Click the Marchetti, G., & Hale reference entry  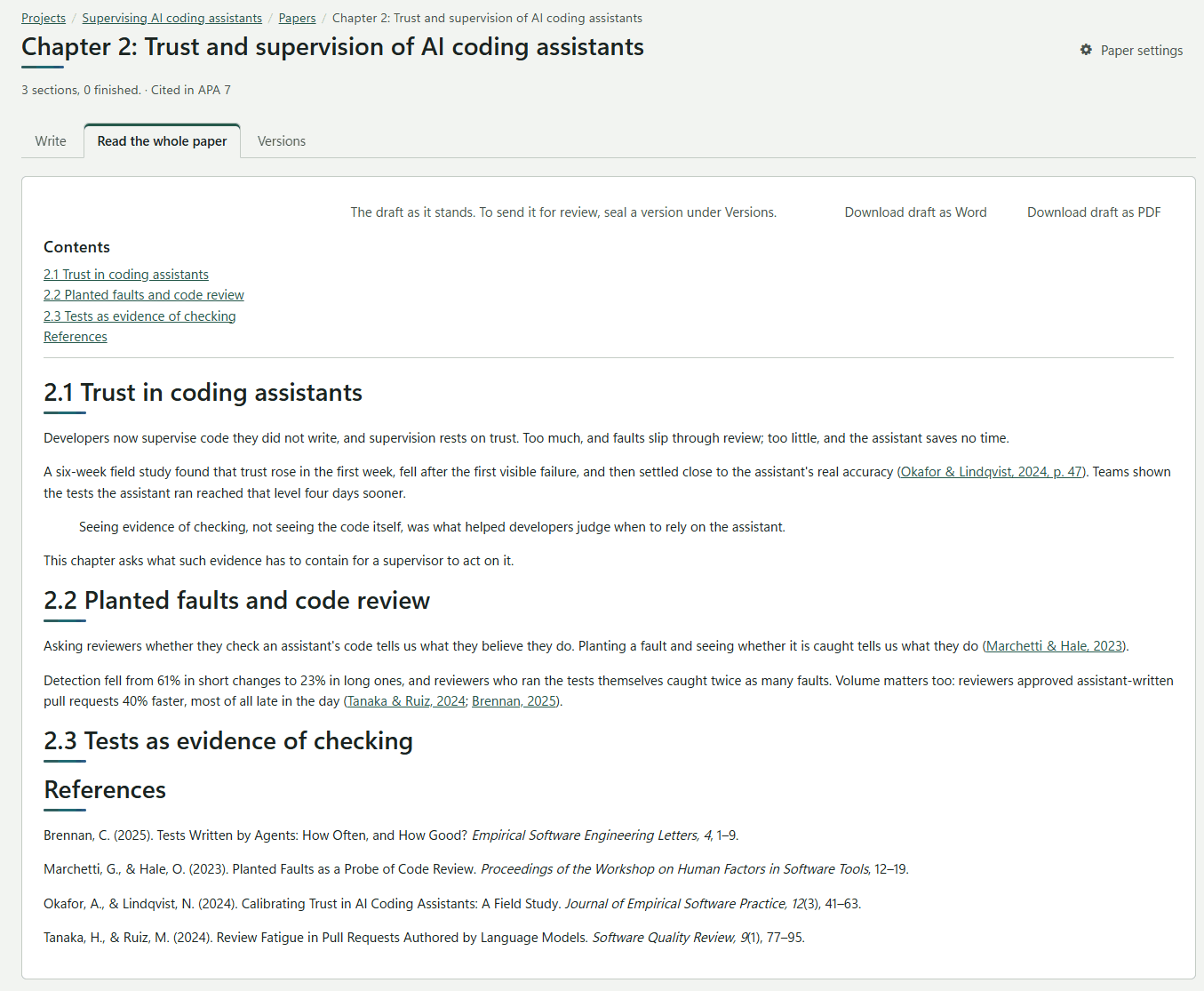pyautogui.click(x=476, y=869)
